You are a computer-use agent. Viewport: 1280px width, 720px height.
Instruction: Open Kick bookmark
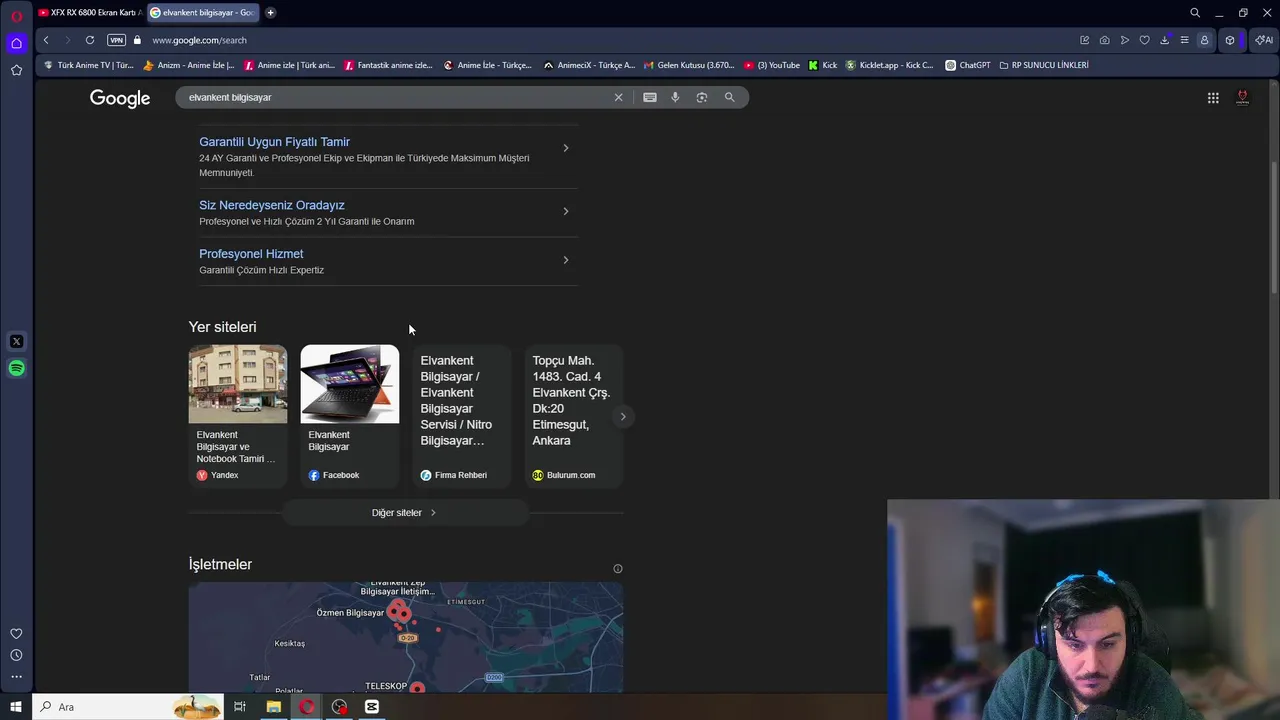point(823,65)
